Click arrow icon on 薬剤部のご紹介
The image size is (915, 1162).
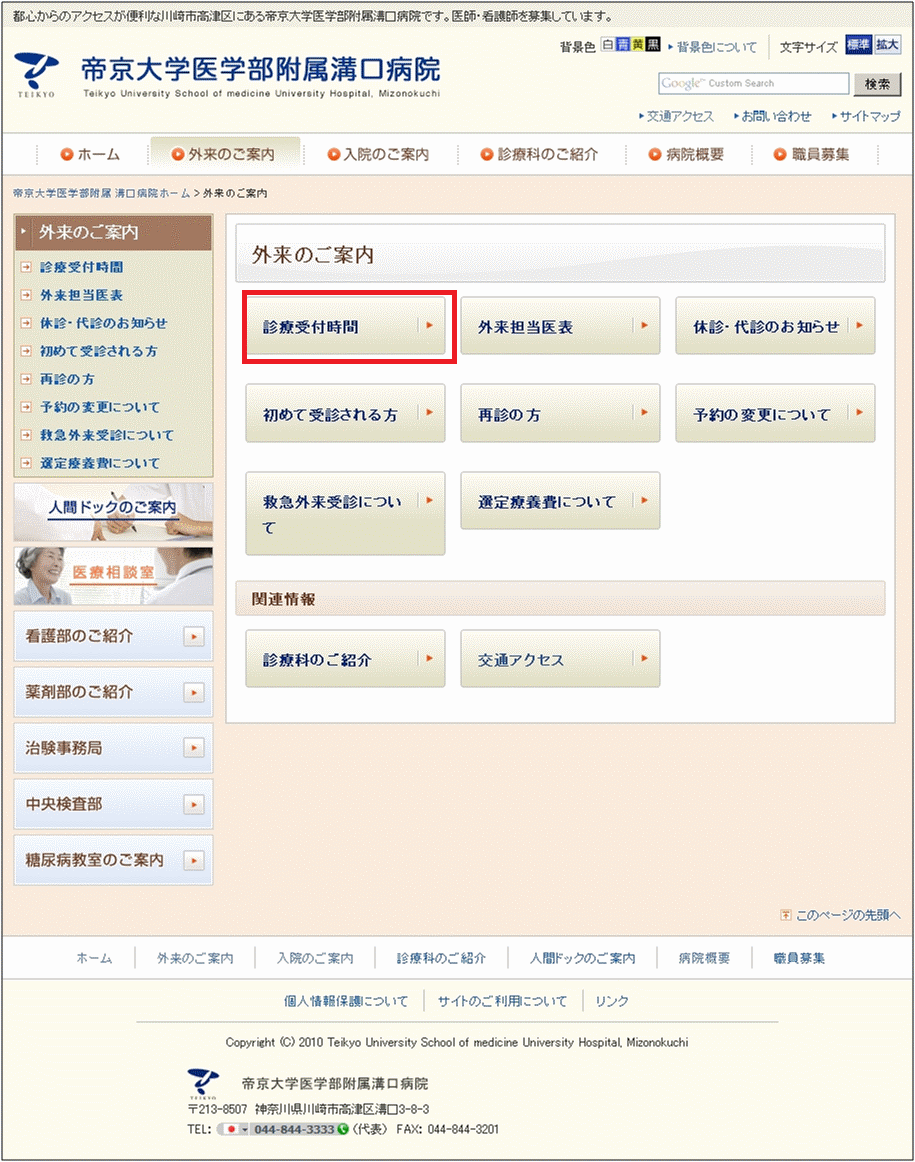[x=194, y=693]
